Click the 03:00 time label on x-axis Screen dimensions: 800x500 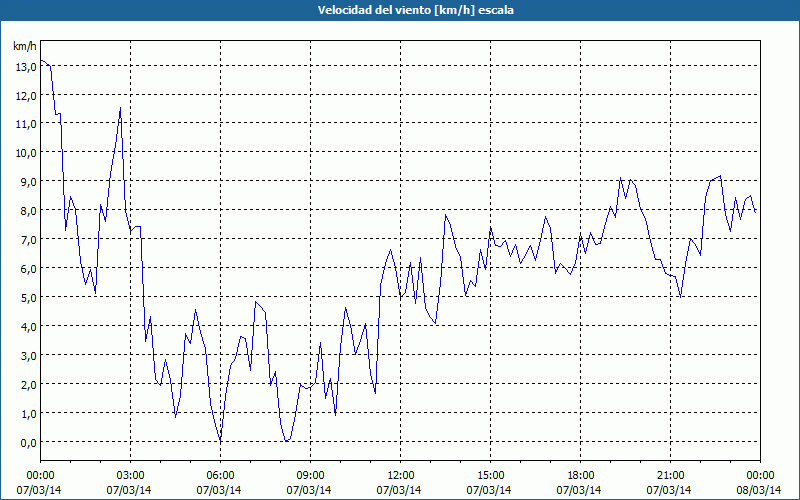[130, 476]
